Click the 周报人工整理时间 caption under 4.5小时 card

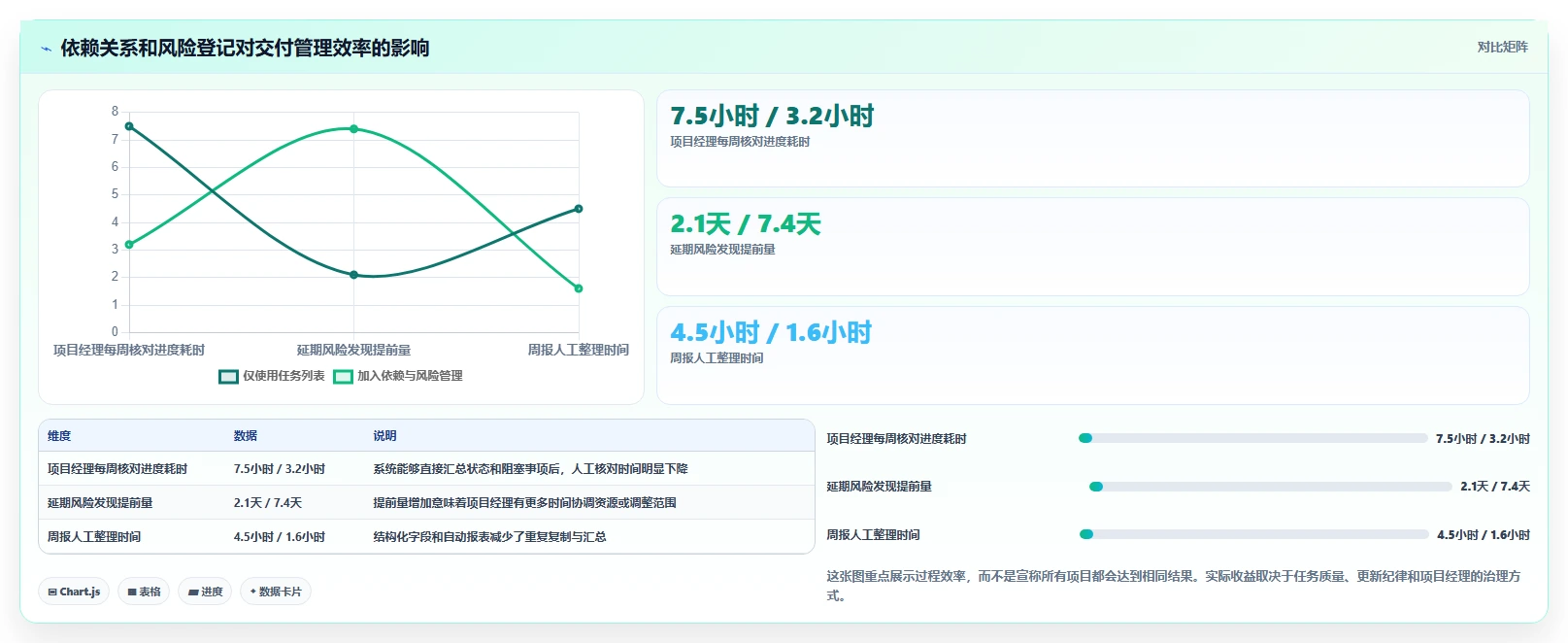(x=717, y=358)
